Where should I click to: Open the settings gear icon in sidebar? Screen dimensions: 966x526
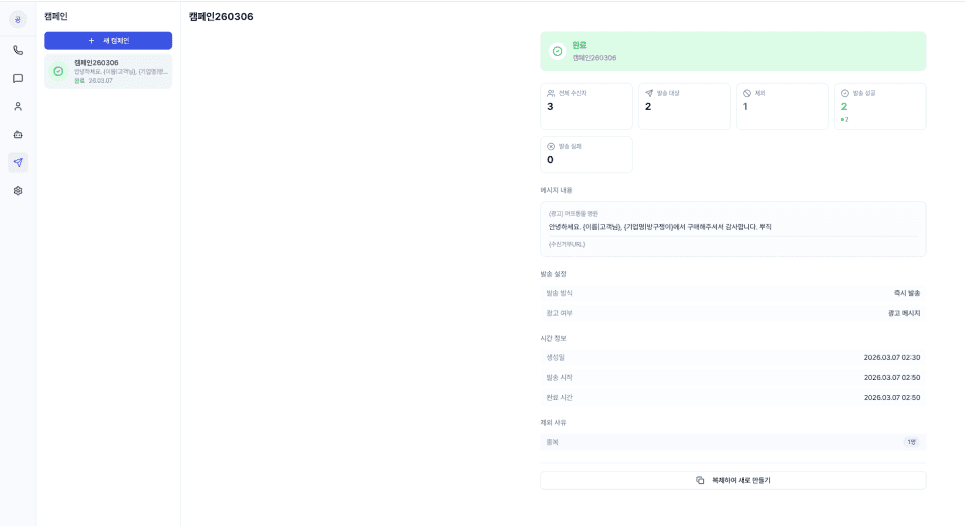tap(18, 191)
